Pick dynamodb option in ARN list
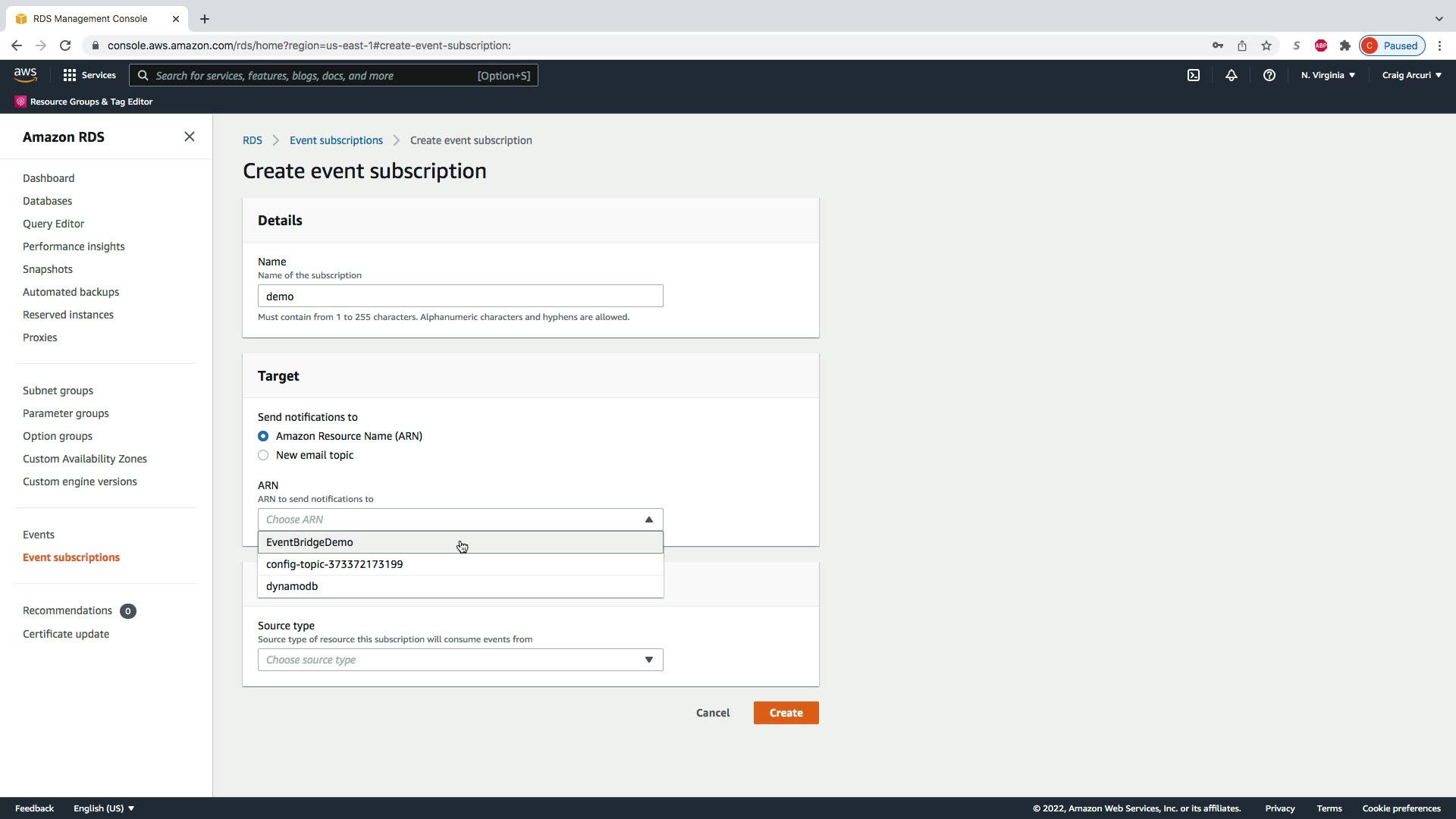This screenshot has height=819, width=1456. point(292,586)
